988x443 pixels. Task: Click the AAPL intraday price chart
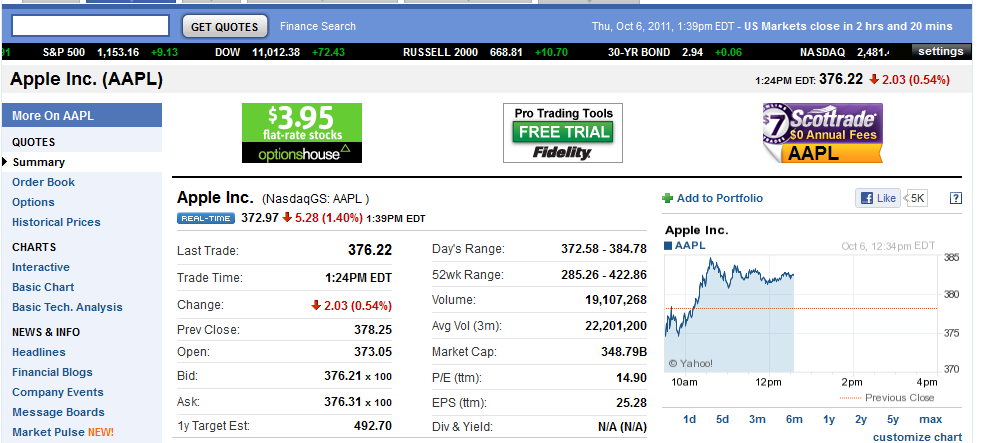801,313
